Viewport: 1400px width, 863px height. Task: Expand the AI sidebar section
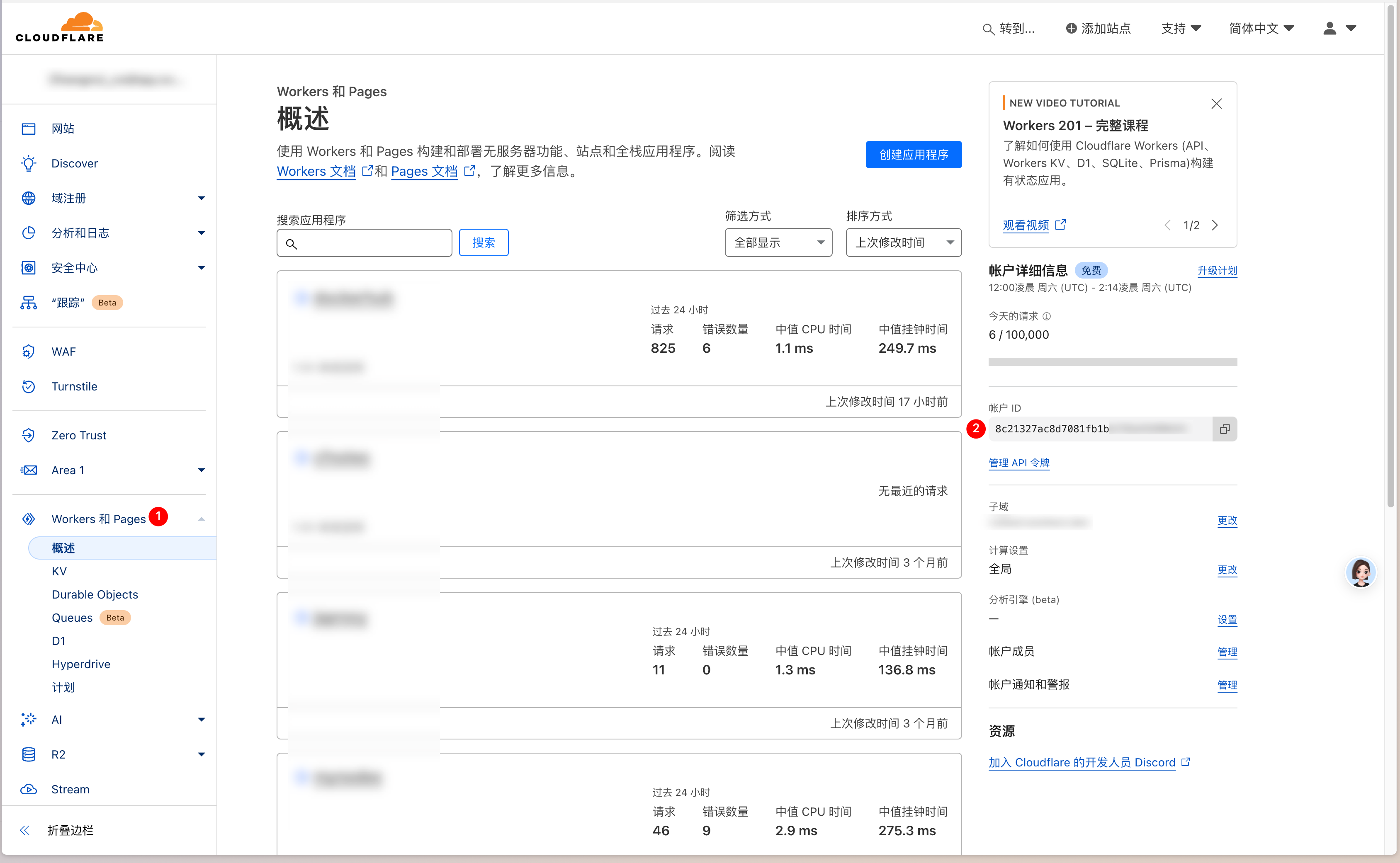click(202, 720)
